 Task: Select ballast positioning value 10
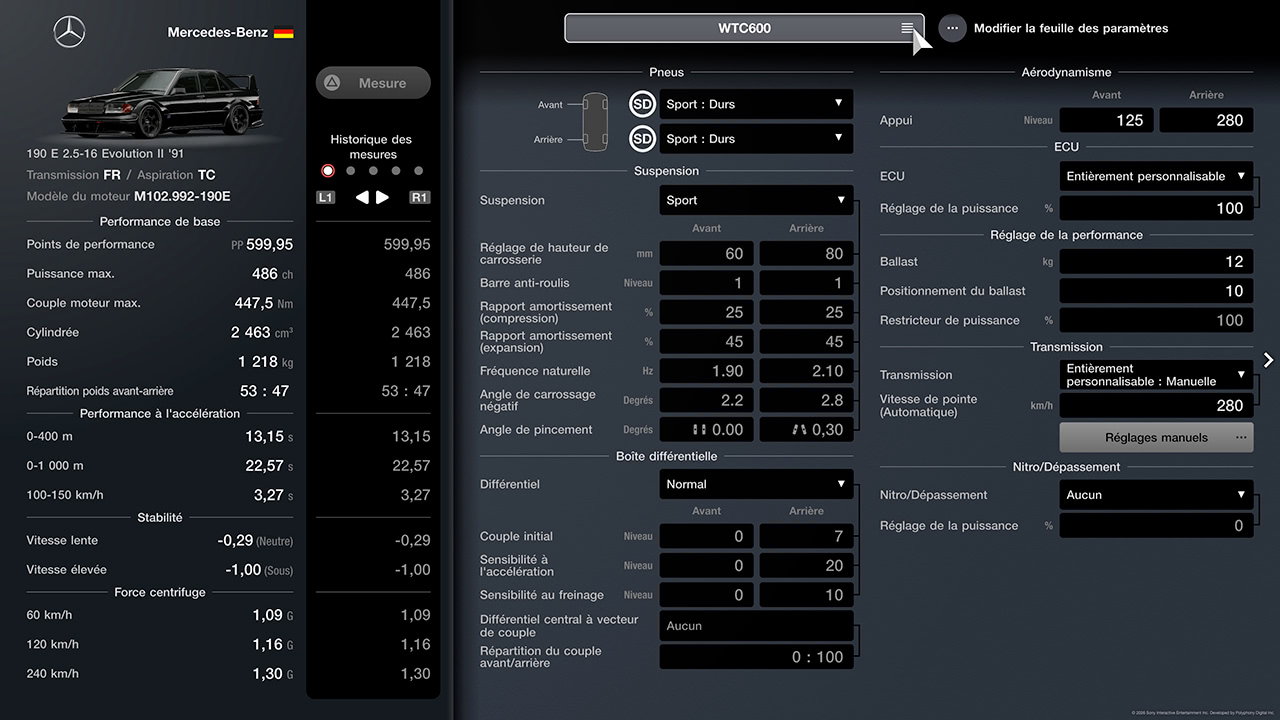click(1157, 291)
